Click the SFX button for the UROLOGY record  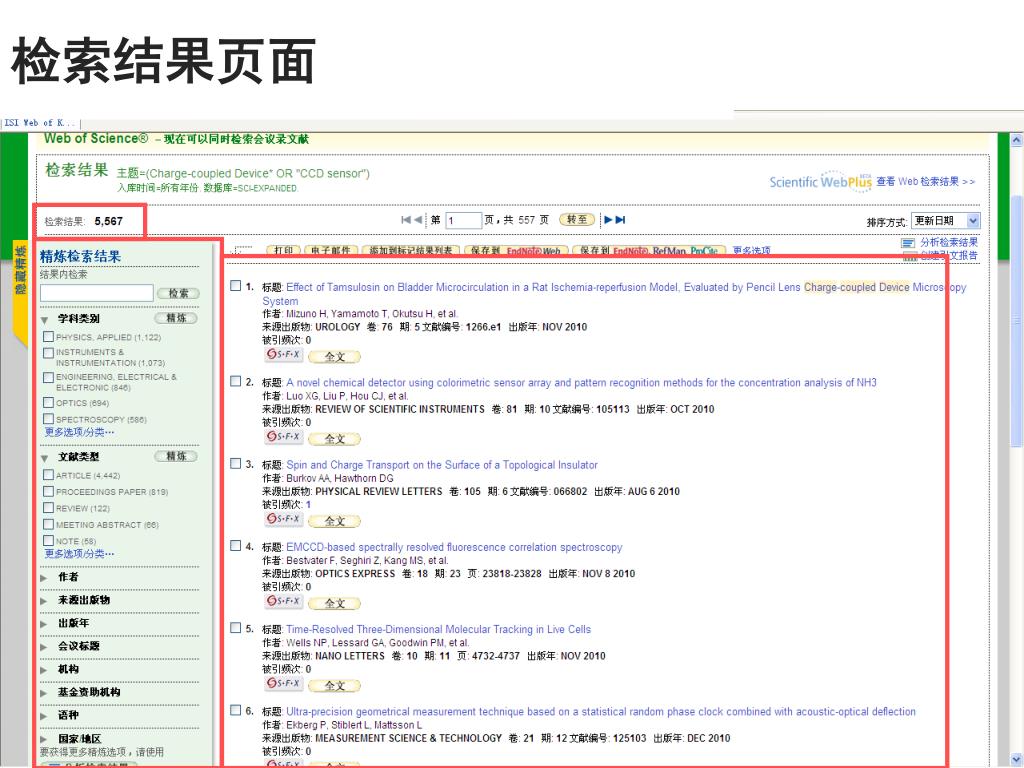tap(283, 355)
